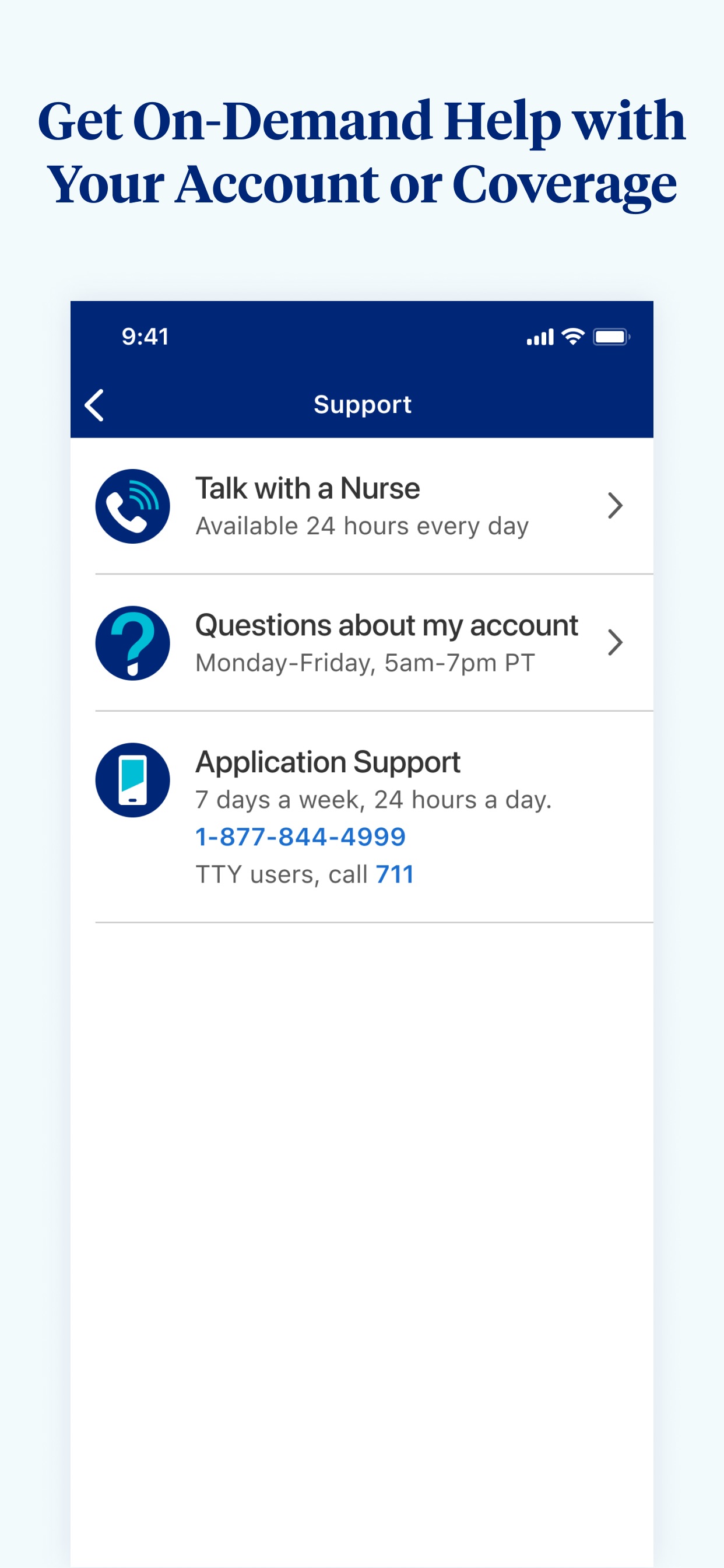Call the 711 TTY number link
Screen dimensions: 724x1568
click(395, 874)
